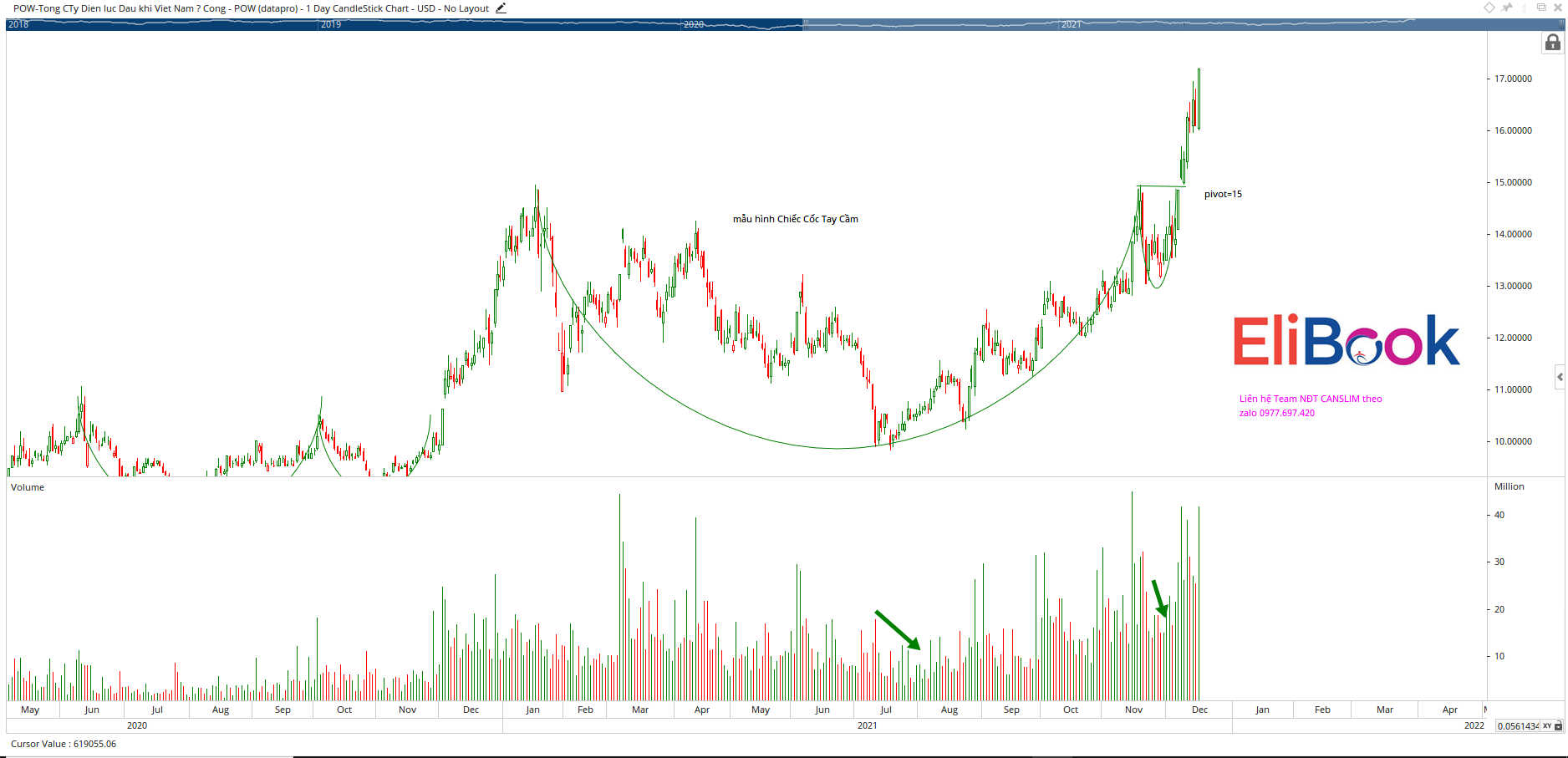1568x758 pixels.
Task: Click the restore window icon at top right
Action: click(x=1542, y=8)
